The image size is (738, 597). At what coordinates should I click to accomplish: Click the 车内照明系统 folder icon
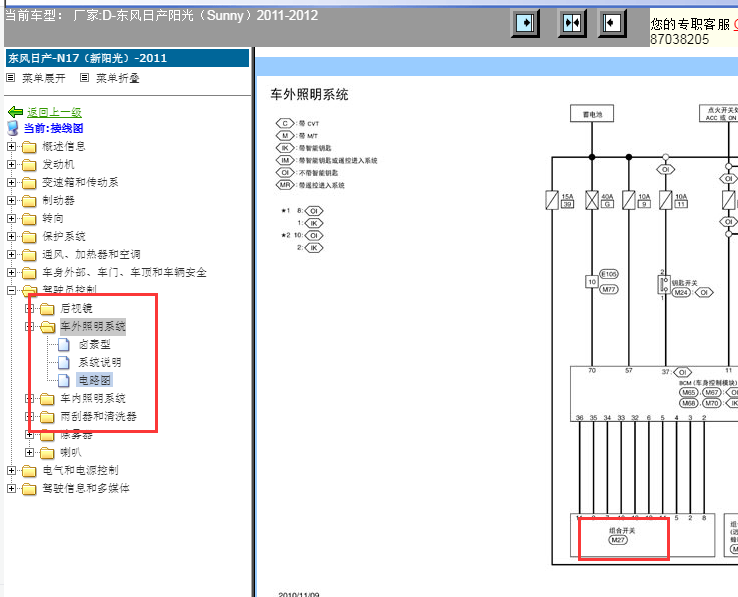pyautogui.click(x=47, y=399)
